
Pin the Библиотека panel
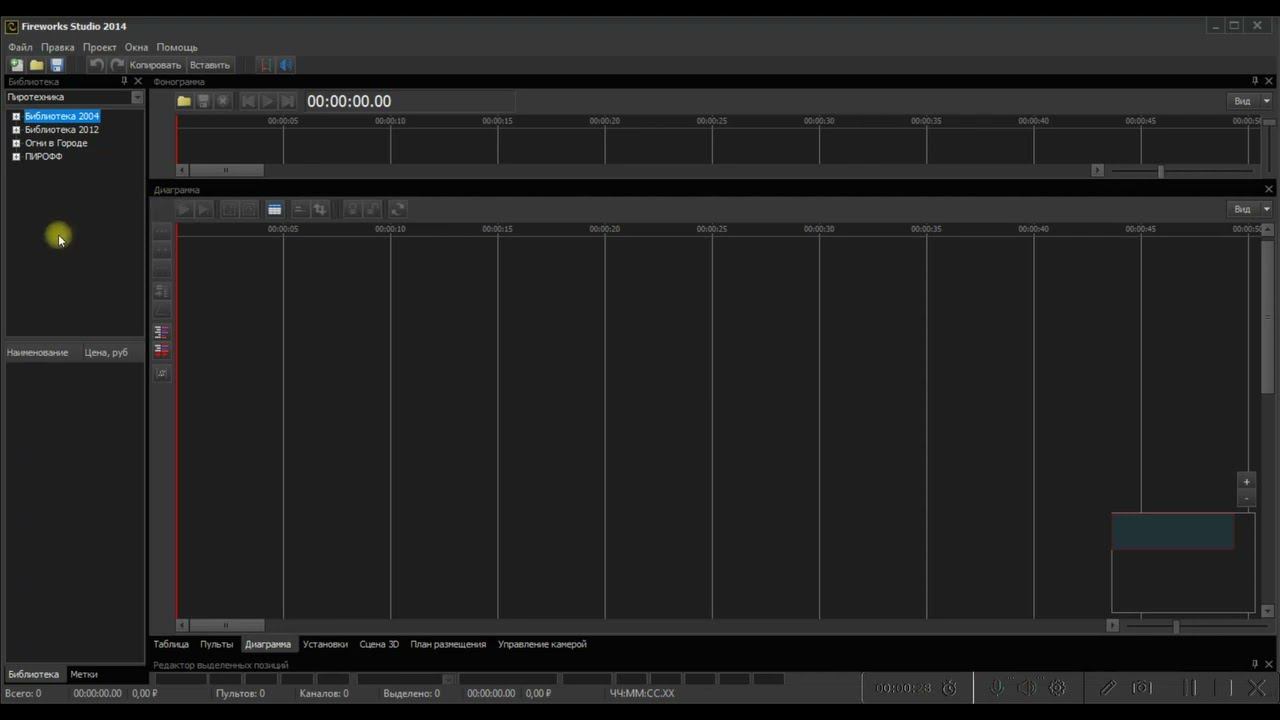point(124,81)
